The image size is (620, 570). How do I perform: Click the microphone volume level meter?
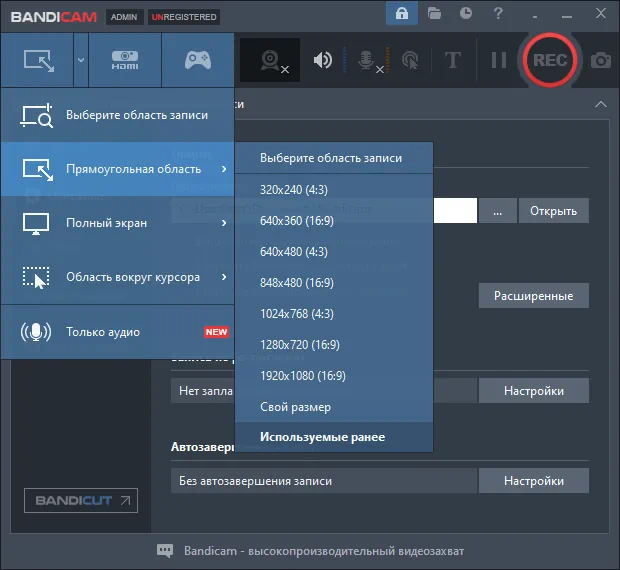point(387,60)
